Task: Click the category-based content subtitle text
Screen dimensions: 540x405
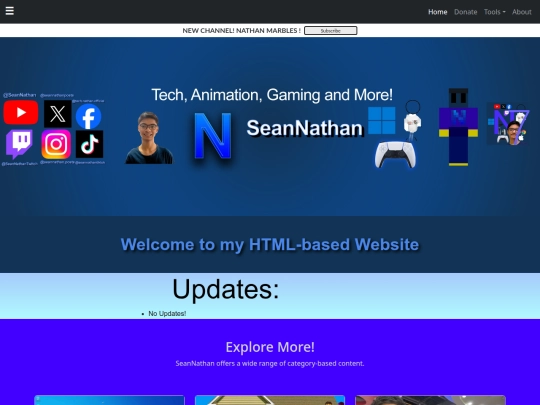Action: [270, 364]
